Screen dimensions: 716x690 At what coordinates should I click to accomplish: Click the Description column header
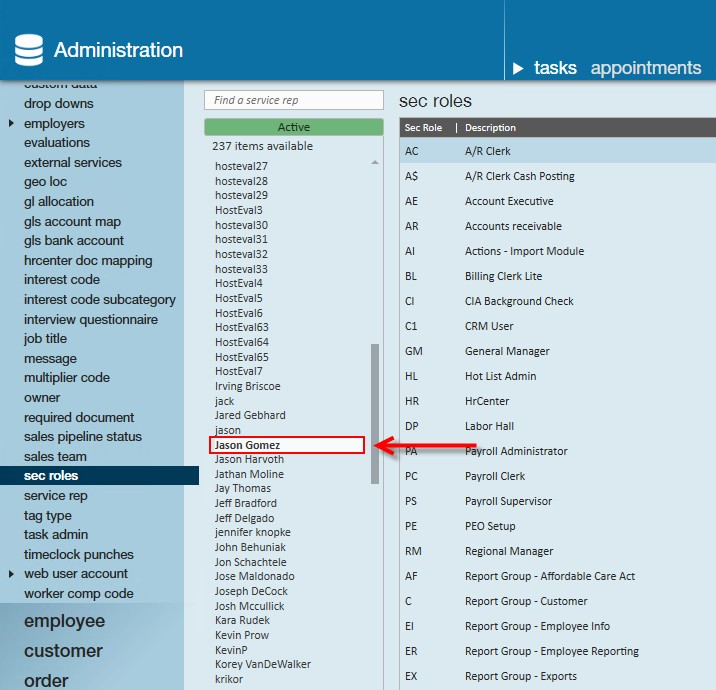pos(490,128)
